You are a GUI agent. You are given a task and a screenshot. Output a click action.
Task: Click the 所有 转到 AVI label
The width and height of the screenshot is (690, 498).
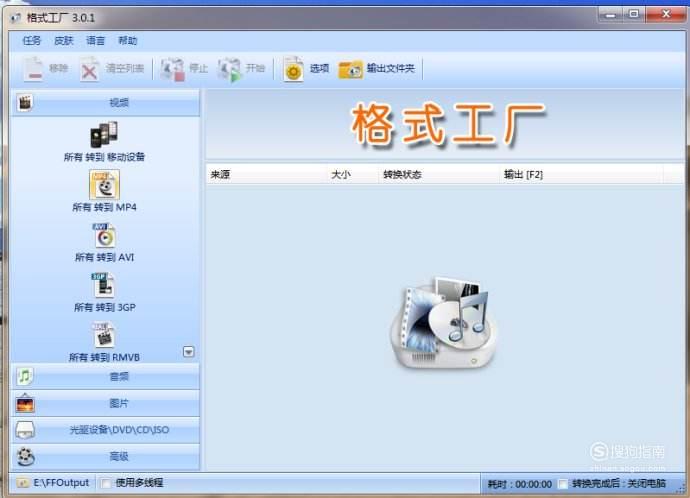coord(104,257)
